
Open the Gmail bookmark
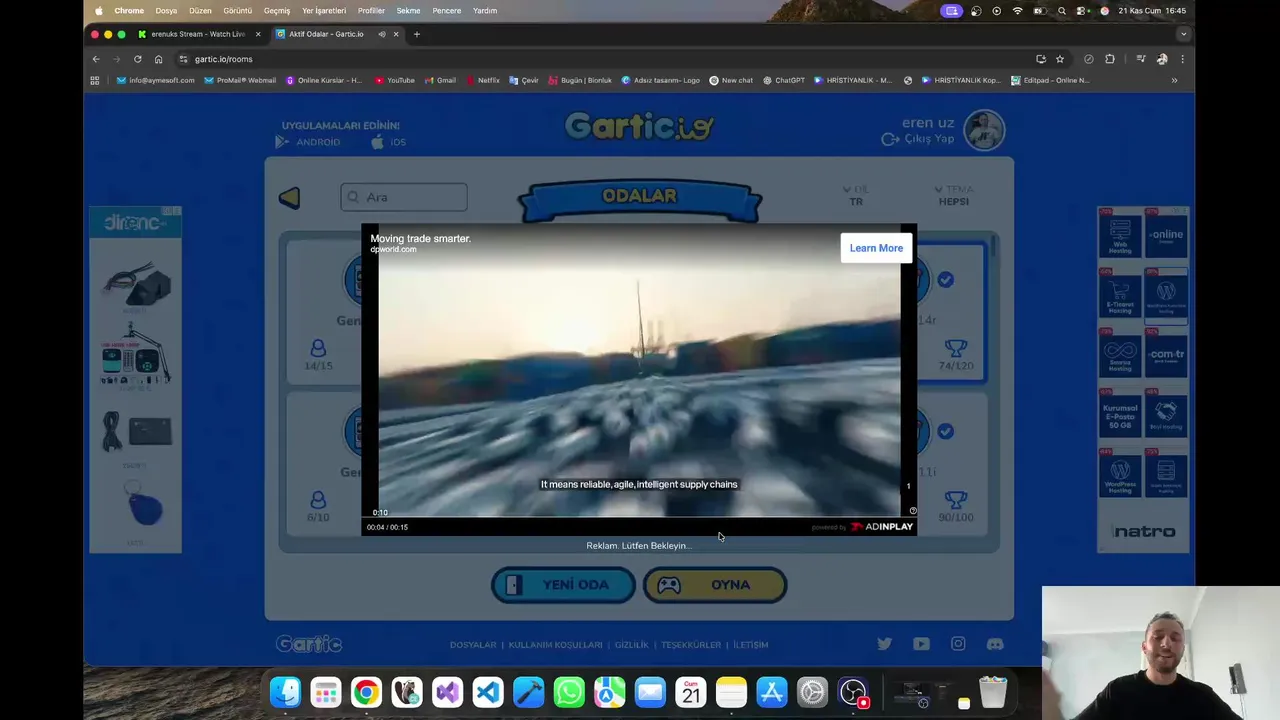click(440, 80)
